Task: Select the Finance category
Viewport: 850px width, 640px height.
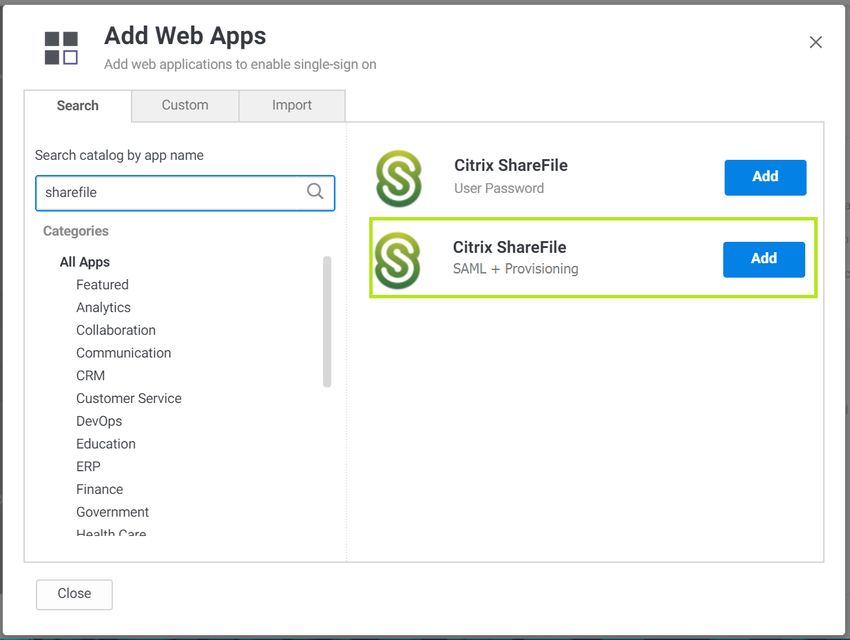Action: click(100, 489)
